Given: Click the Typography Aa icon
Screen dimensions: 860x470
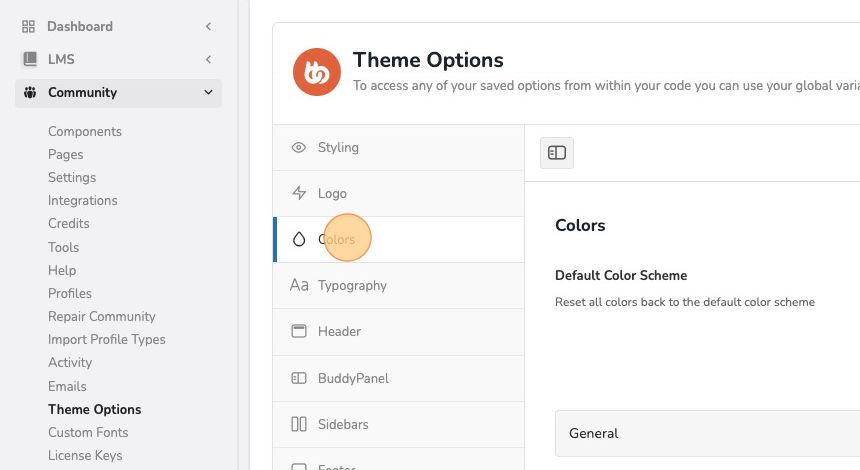Looking at the screenshot, I should coord(299,285).
